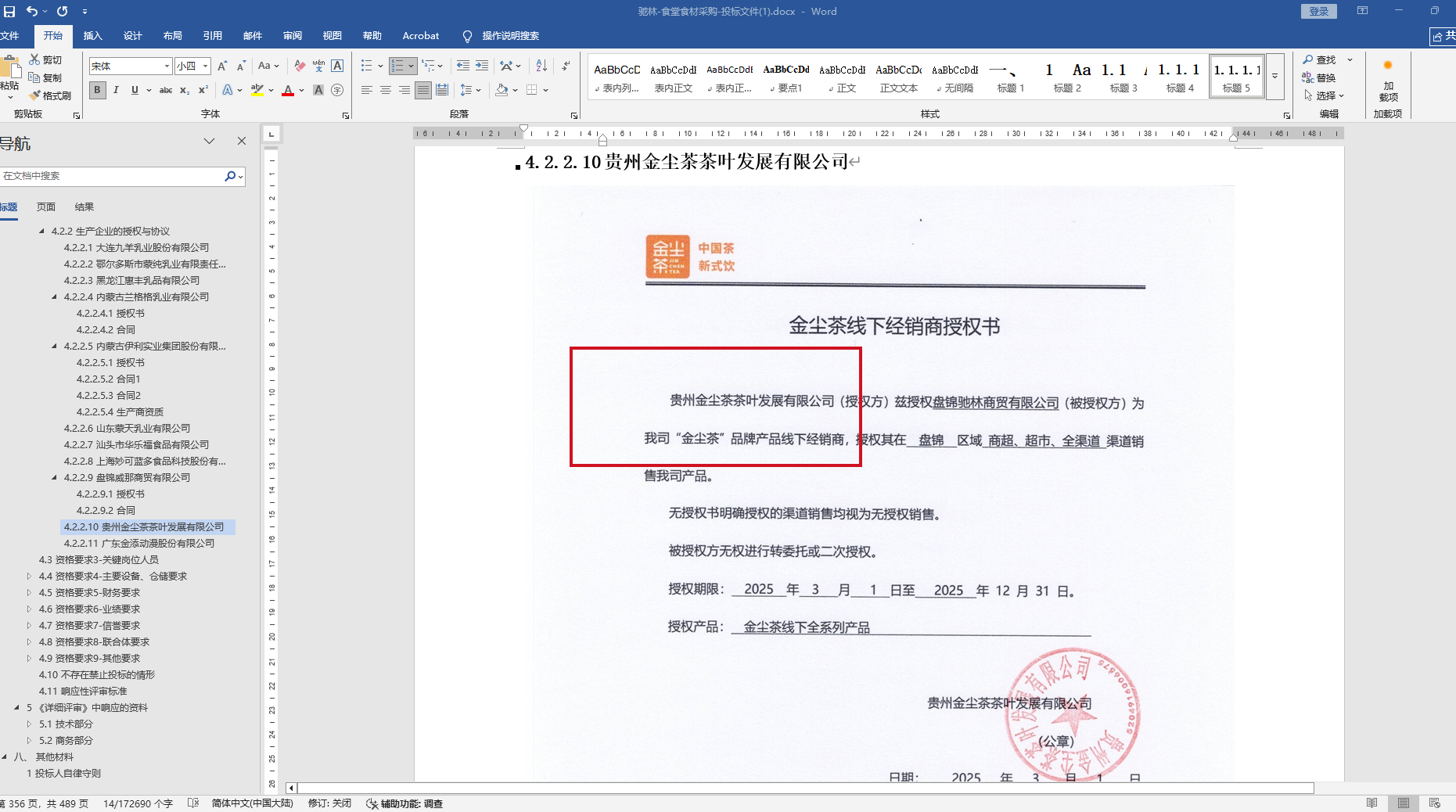
Task: Apply the red font color
Action: coord(288,90)
